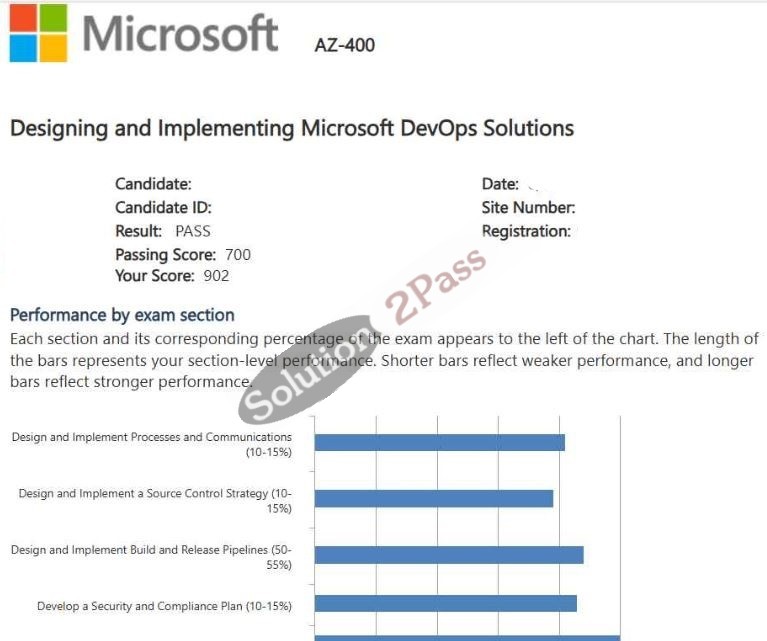Click the Site Number label
The image size is (767, 641).
[528, 207]
